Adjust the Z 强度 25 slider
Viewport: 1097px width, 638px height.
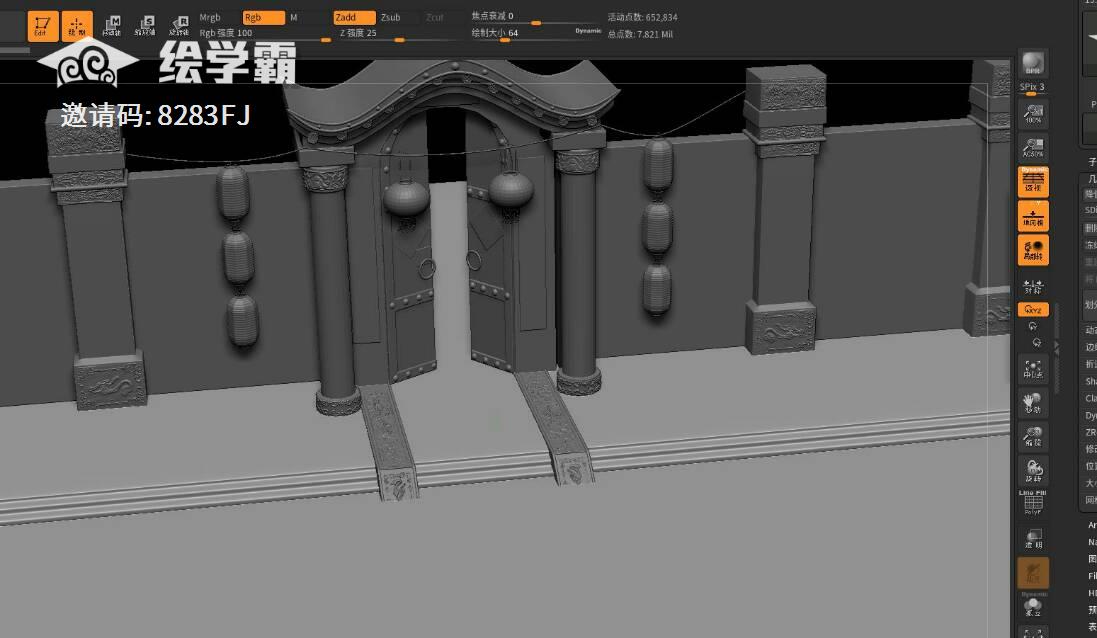coord(397,34)
